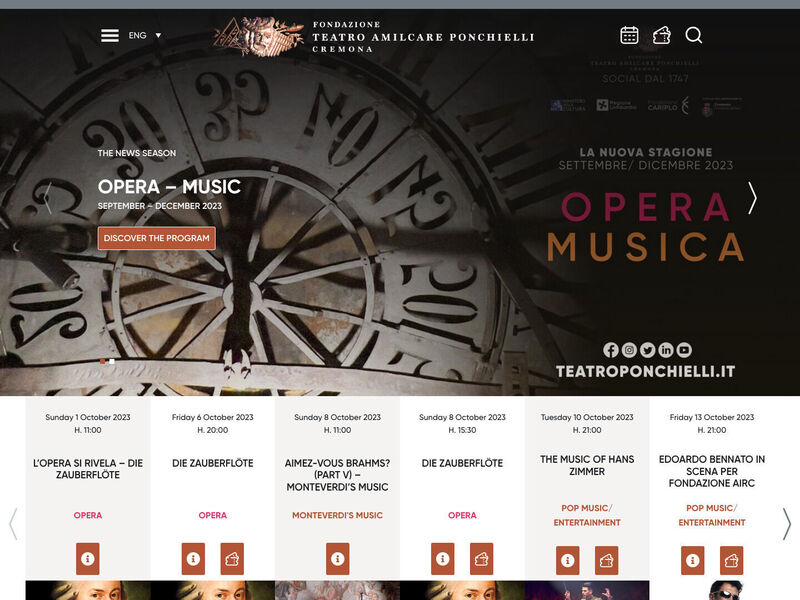The height and width of the screenshot is (600, 800).
Task: Open Sunday 8 October 15:30 Die Zauberflöte title
Action: point(462,463)
